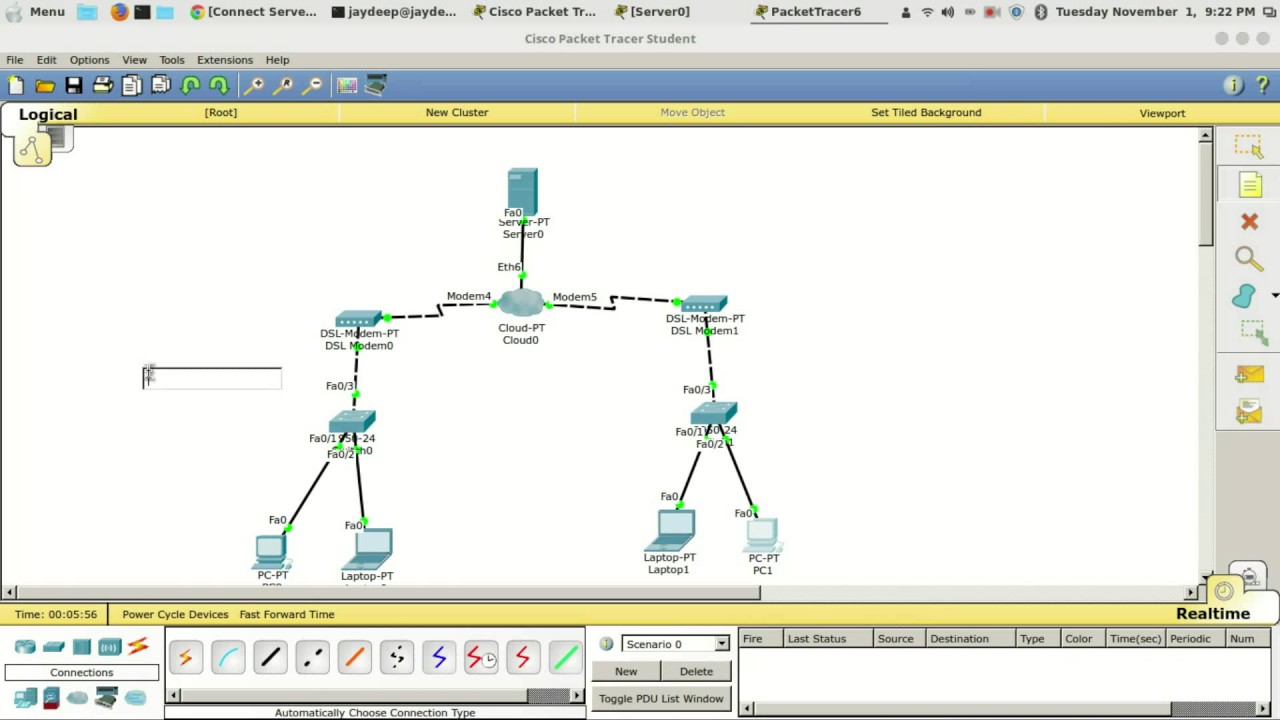1280x720 pixels.
Task: Click Set Tiled Background
Action: (926, 112)
